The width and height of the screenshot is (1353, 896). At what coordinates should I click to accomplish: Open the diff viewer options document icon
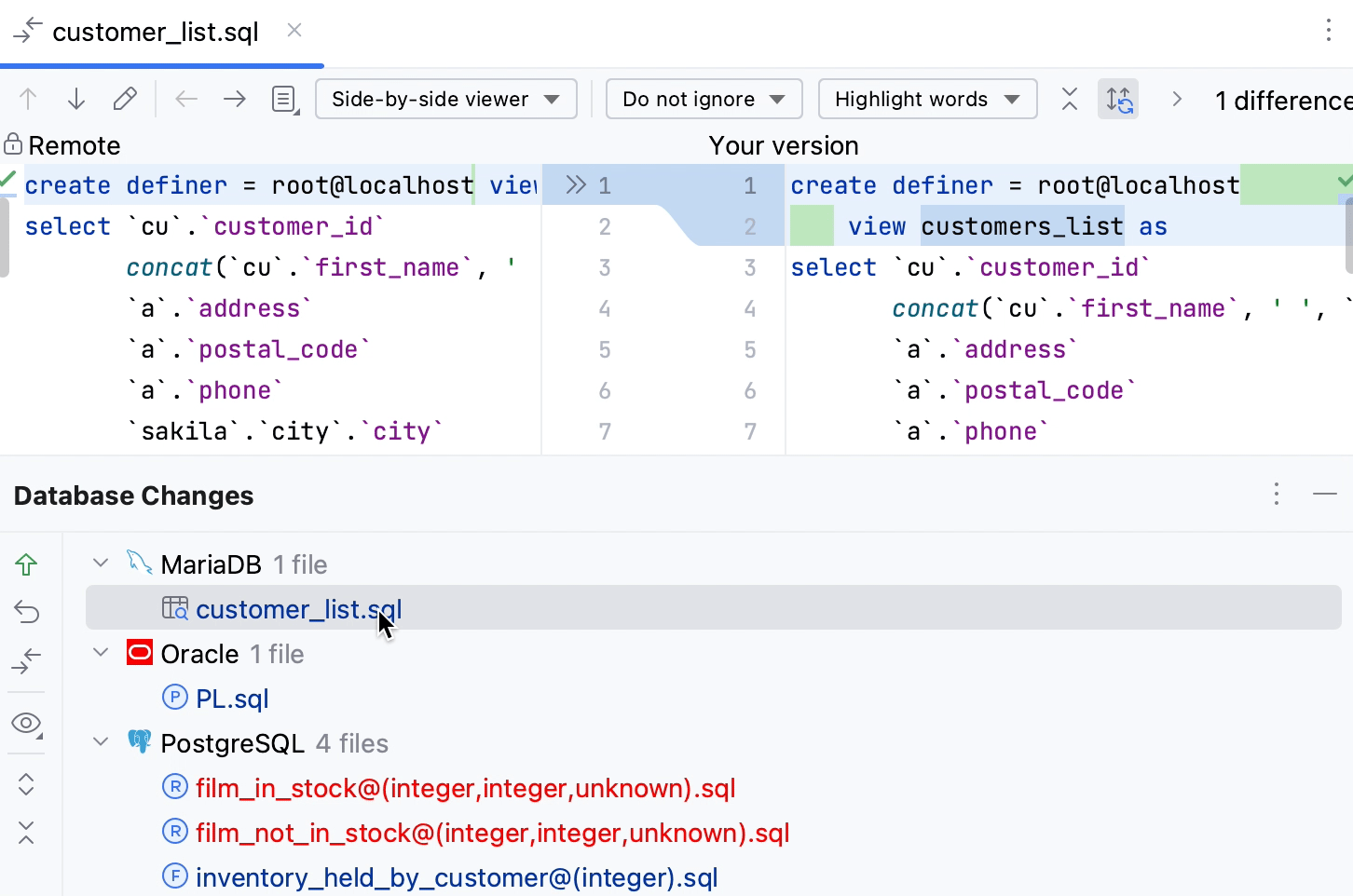[x=282, y=98]
